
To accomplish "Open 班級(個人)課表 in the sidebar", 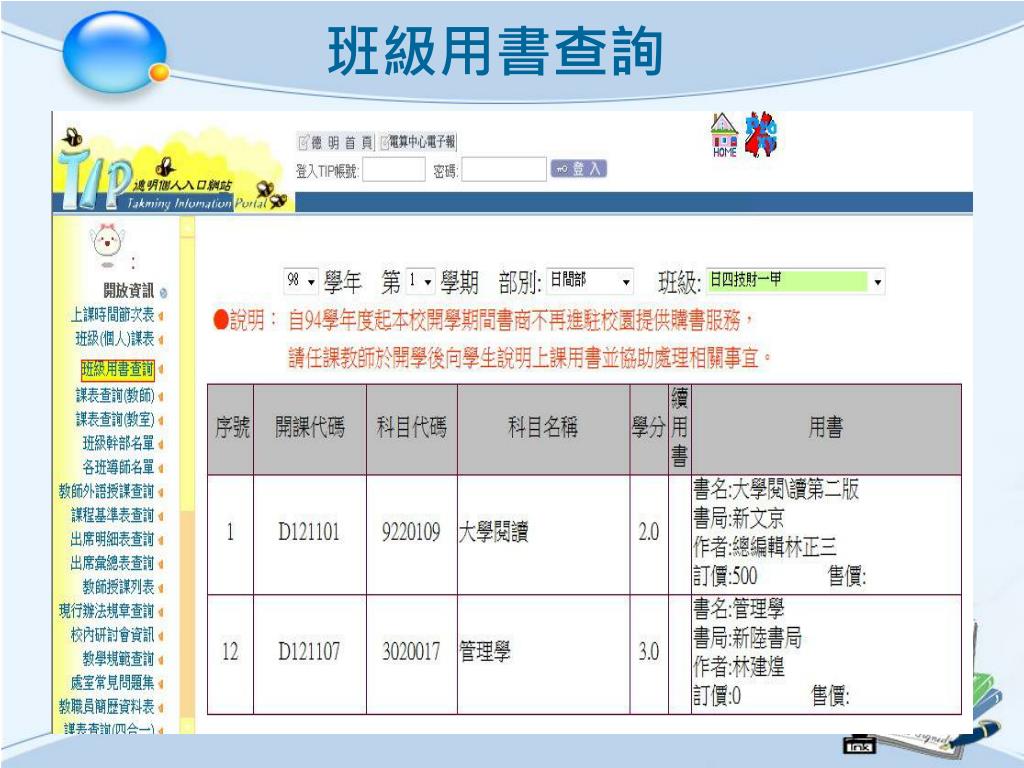I will tap(114, 339).
